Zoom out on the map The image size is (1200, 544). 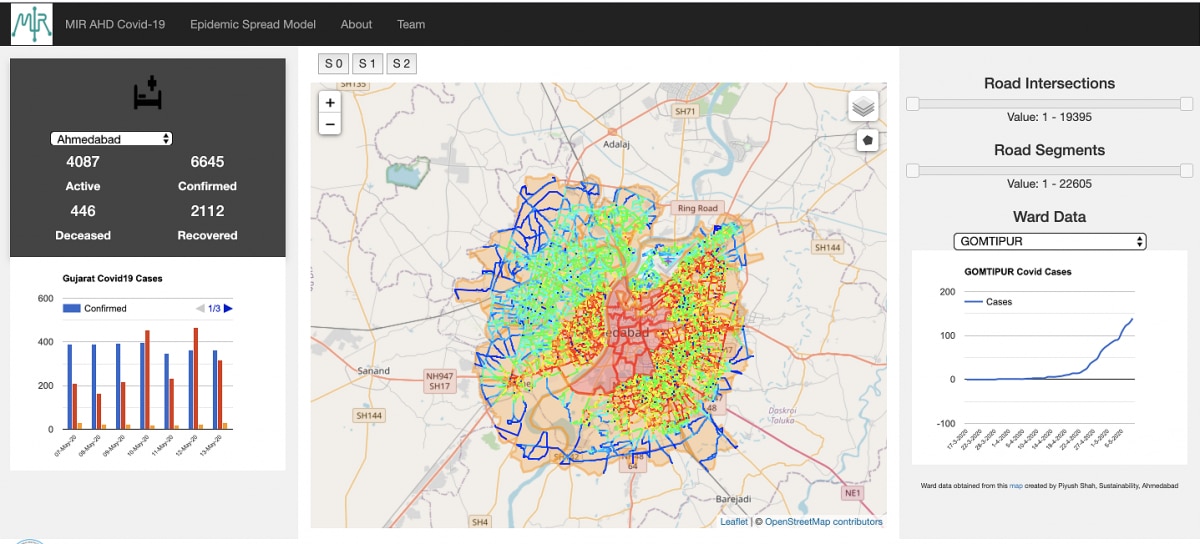pyautogui.click(x=329, y=124)
